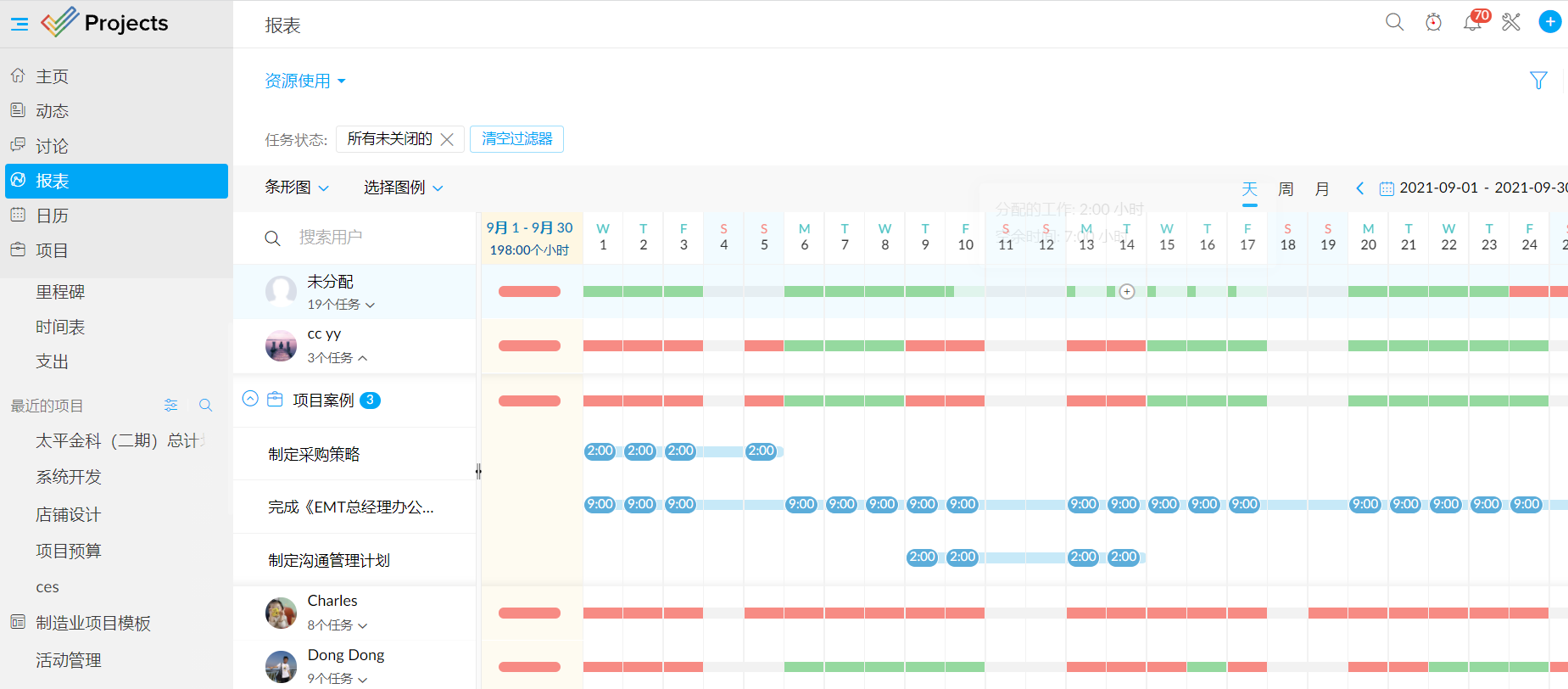This screenshot has height=689, width=1568.
Task: Open 制造业项目模板 in sidebar
Action: pos(93,623)
